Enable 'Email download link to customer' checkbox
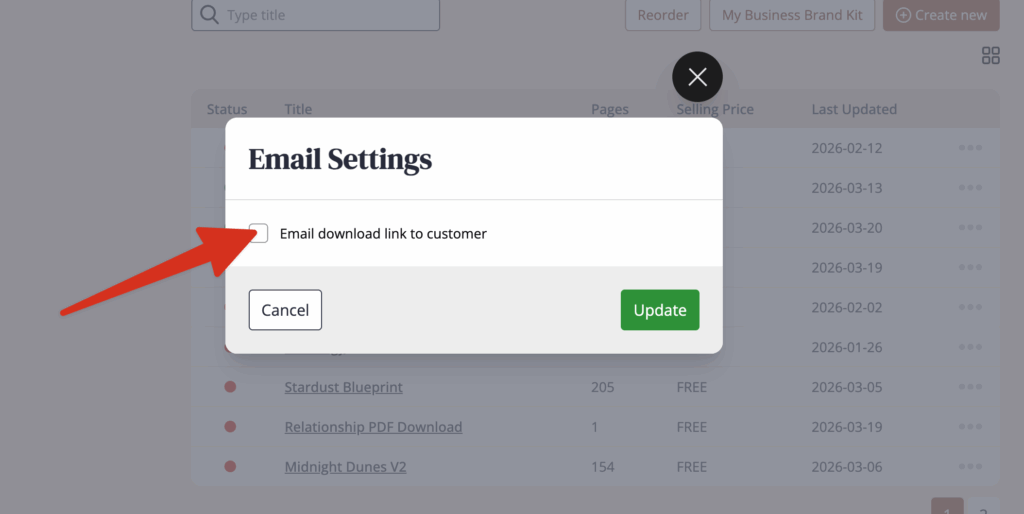Image resolution: width=1024 pixels, height=514 pixels. coord(259,233)
